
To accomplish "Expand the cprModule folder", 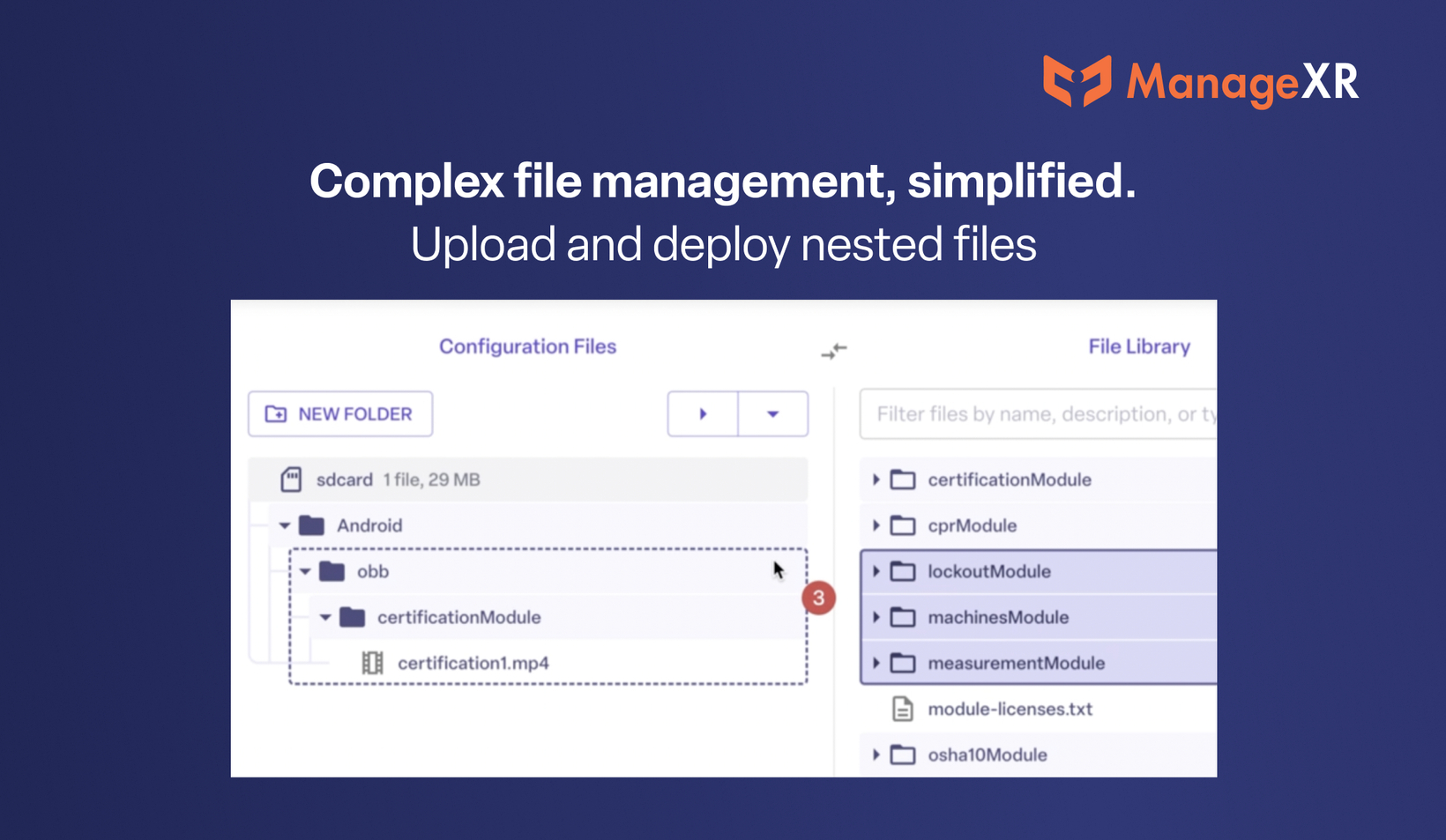I will [x=876, y=525].
